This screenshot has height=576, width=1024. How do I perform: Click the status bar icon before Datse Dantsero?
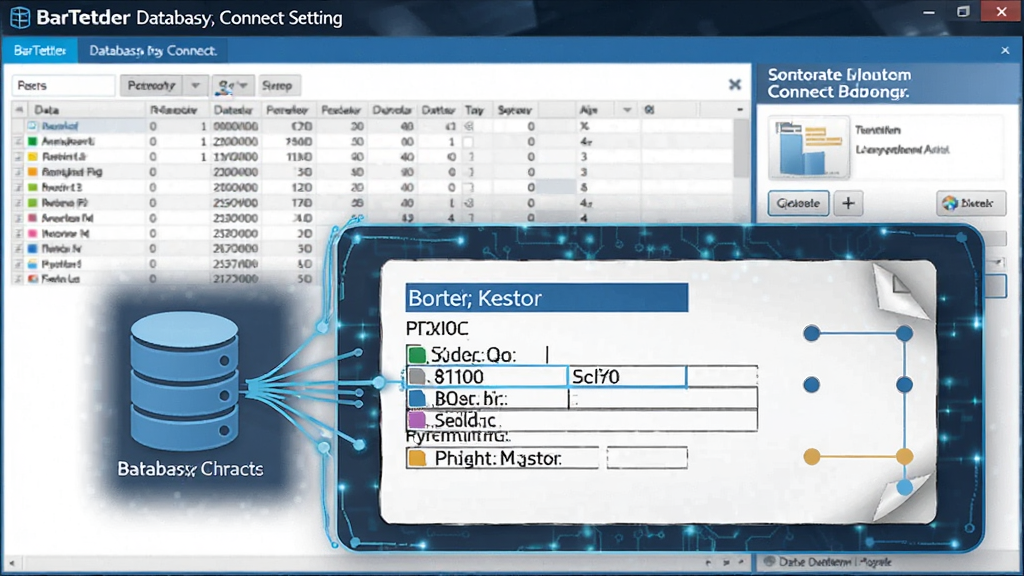[x=769, y=561]
